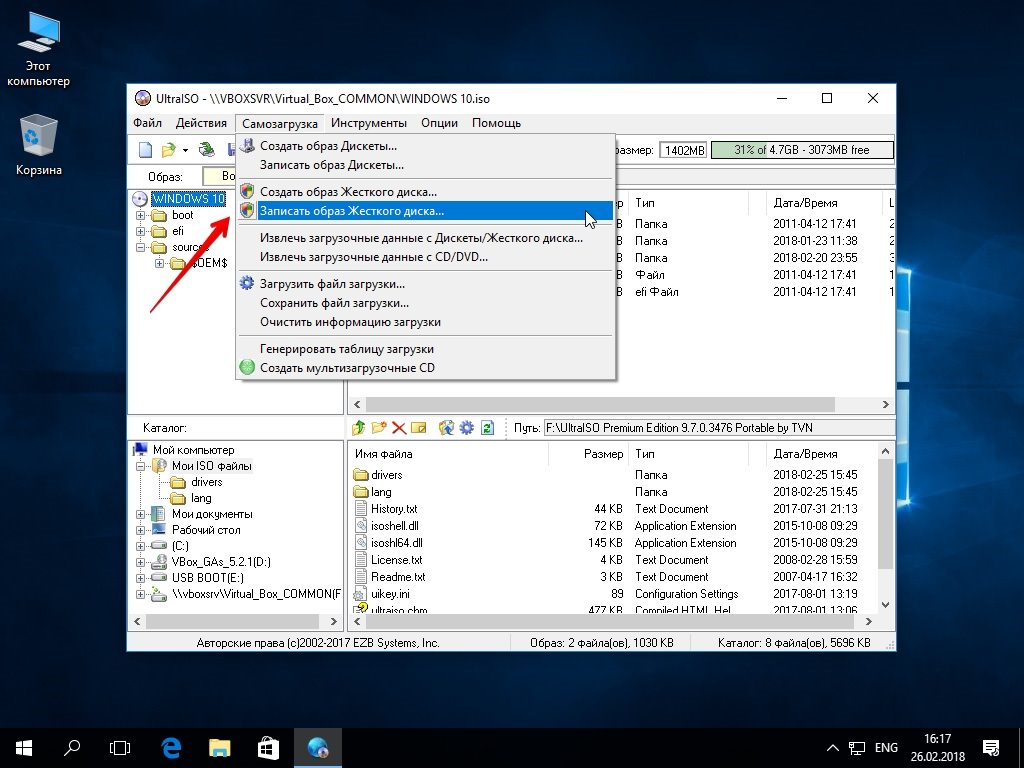The width and height of the screenshot is (1024, 768).
Task: Expand the (C:) drive node
Action: pyautogui.click(x=140, y=545)
